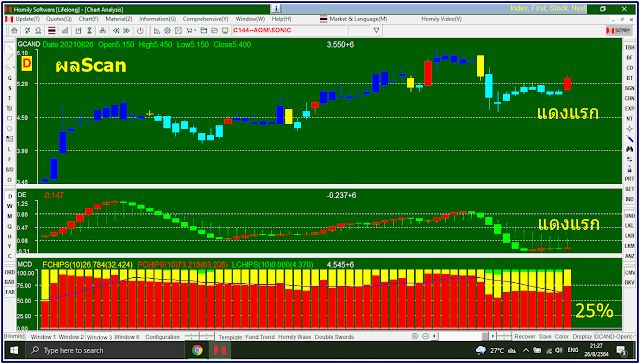This screenshot has height=364, width=640.
Task: Select the crosshair star tool
Action: click(630, 129)
